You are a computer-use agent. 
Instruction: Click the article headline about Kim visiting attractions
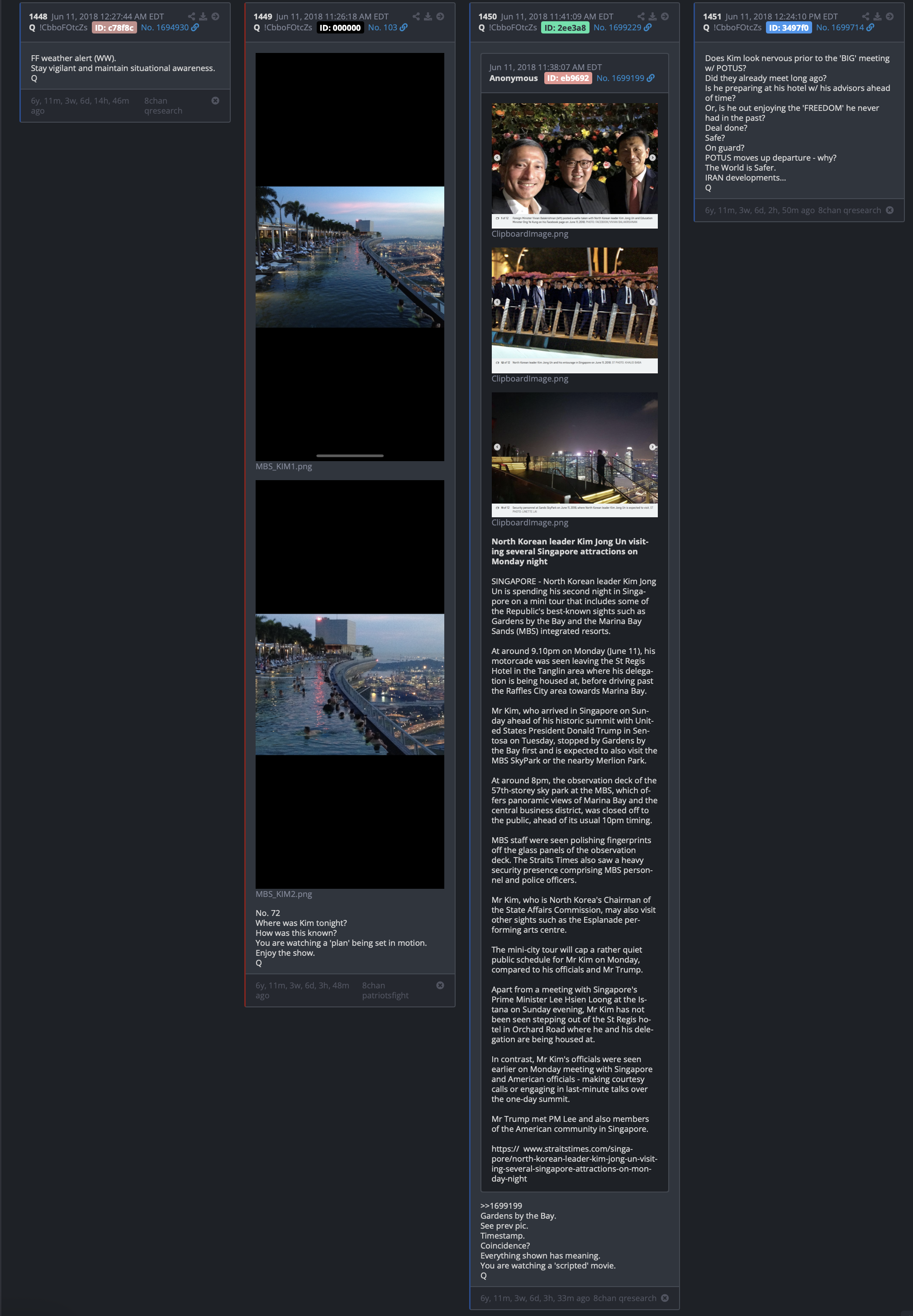tap(570, 552)
